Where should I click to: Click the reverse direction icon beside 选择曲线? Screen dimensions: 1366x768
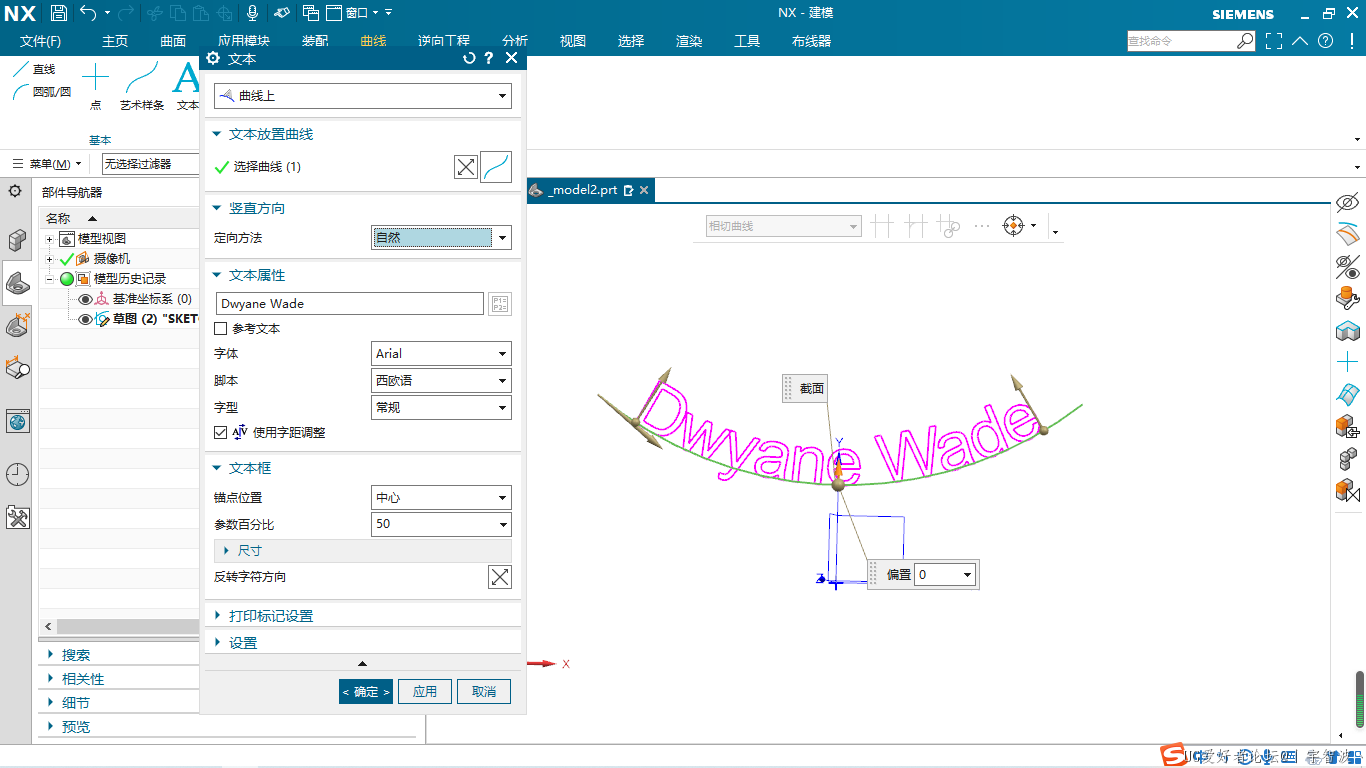click(x=466, y=167)
